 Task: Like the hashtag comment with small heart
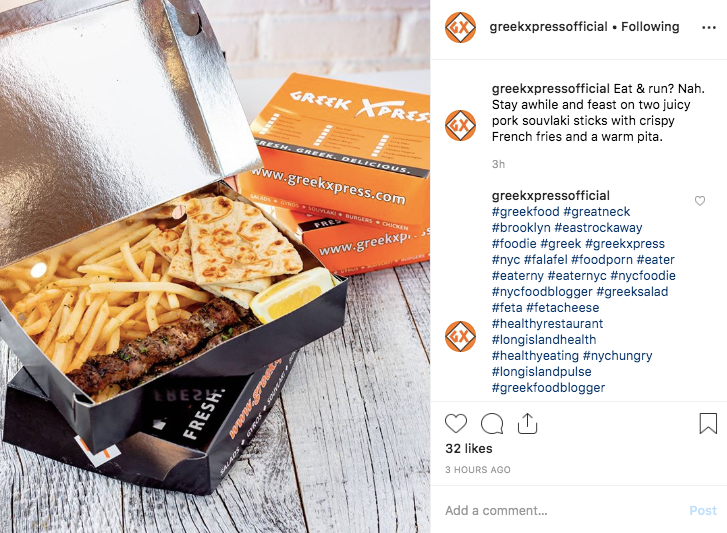click(700, 201)
